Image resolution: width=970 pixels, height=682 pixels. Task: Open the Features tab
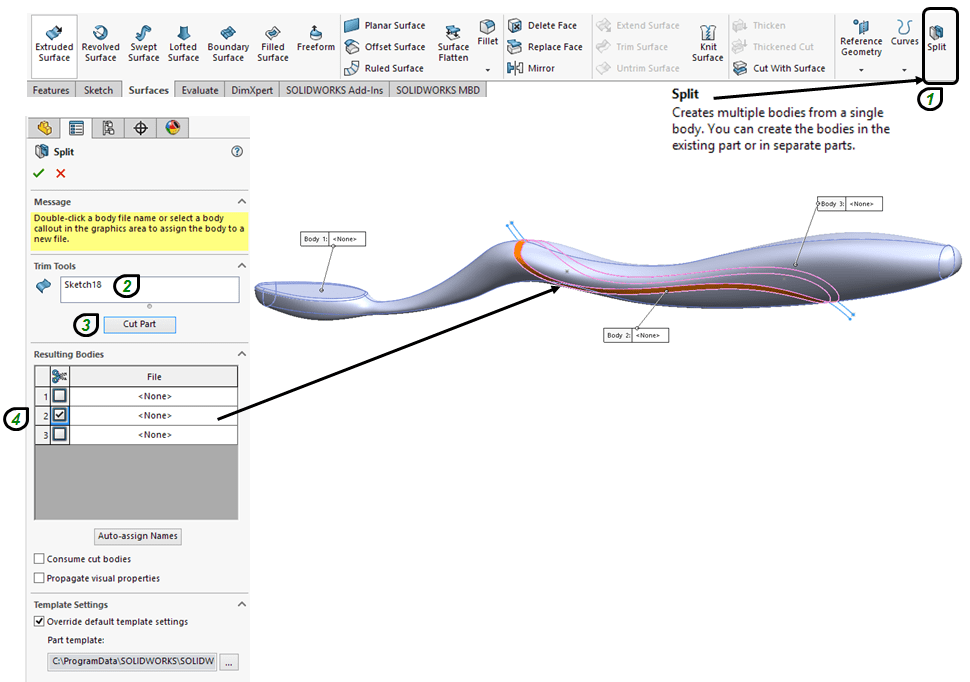51,90
